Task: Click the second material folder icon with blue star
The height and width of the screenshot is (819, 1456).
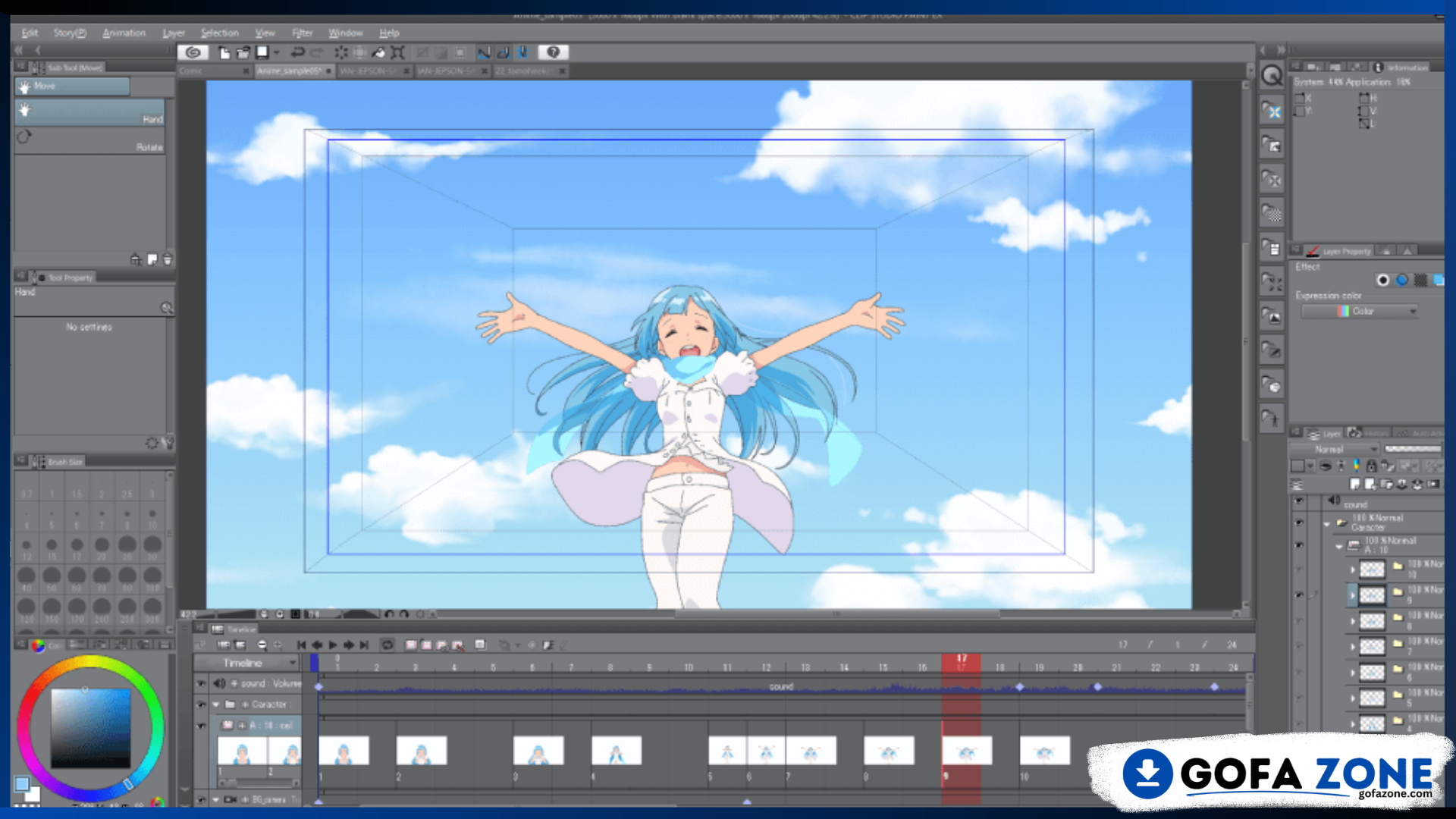Action: (x=1272, y=111)
